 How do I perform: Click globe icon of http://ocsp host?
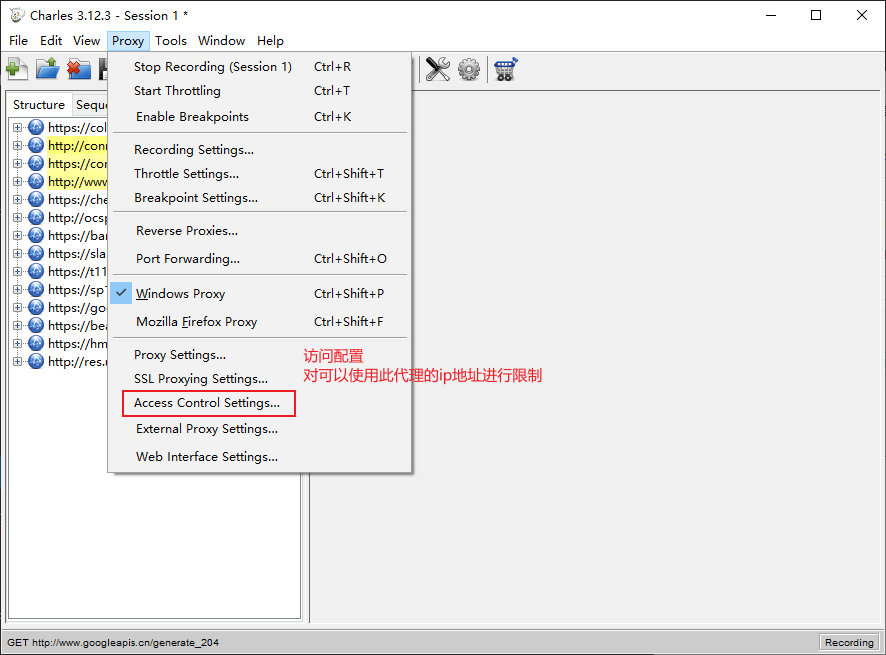tap(36, 217)
